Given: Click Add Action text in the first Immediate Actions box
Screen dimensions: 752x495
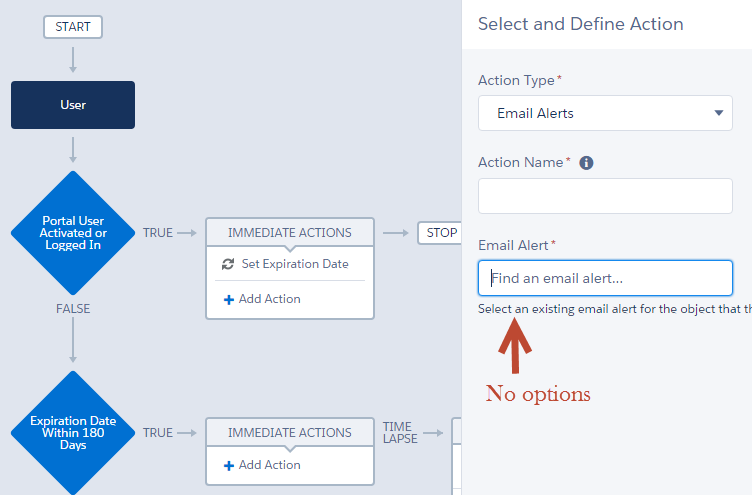Looking at the screenshot, I should (x=269, y=299).
